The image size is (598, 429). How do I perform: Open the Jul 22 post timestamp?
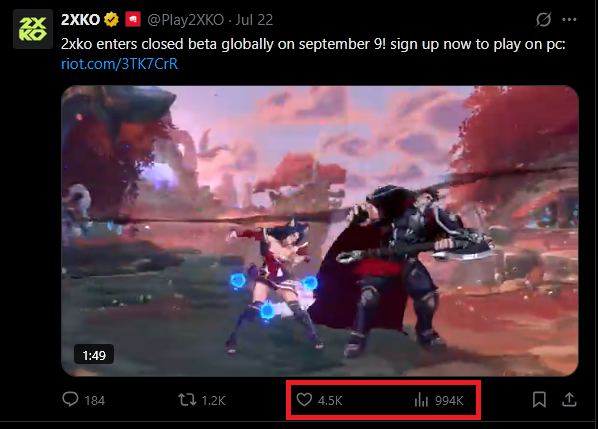[x=254, y=20]
